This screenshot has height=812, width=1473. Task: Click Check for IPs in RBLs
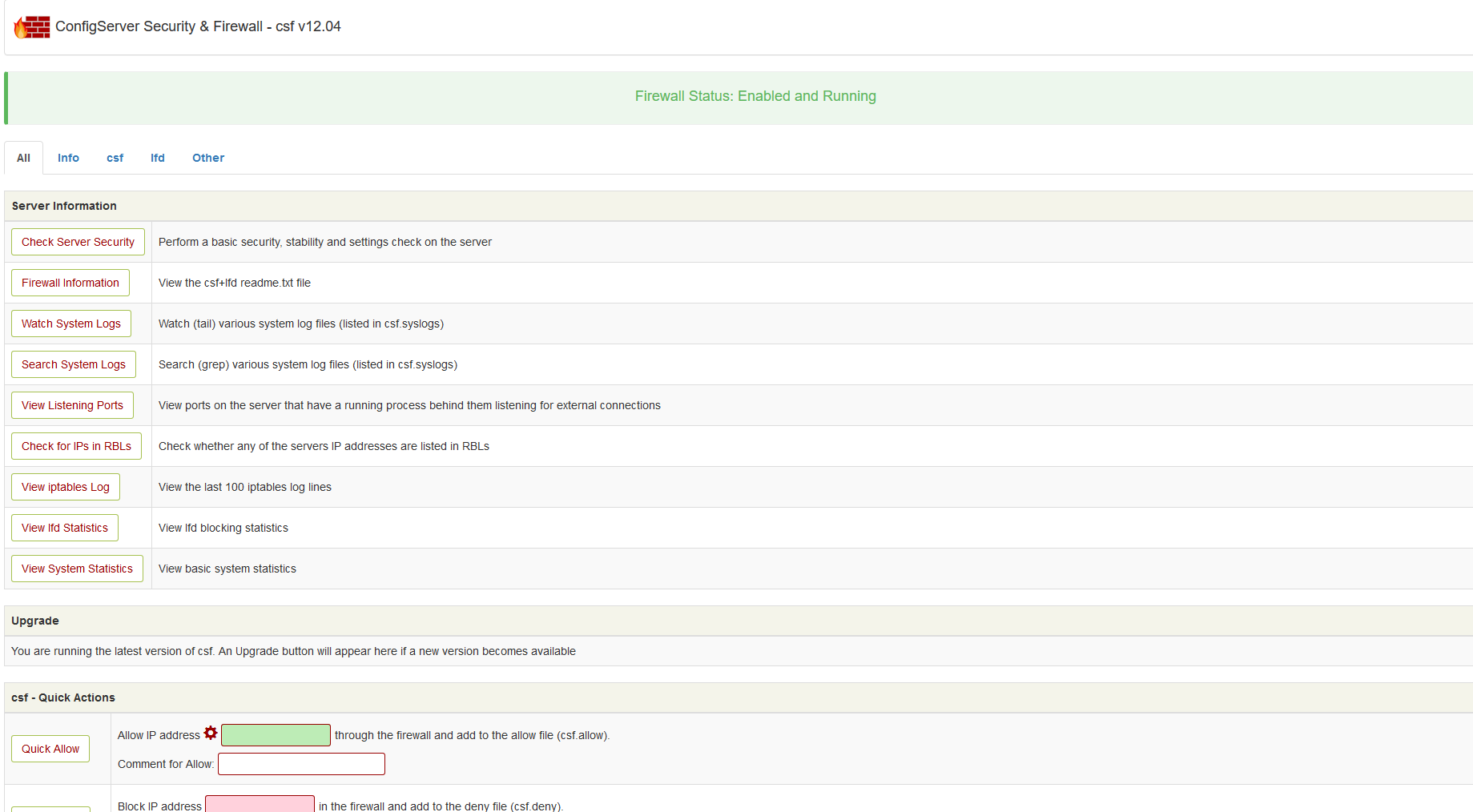pyautogui.click(x=76, y=446)
